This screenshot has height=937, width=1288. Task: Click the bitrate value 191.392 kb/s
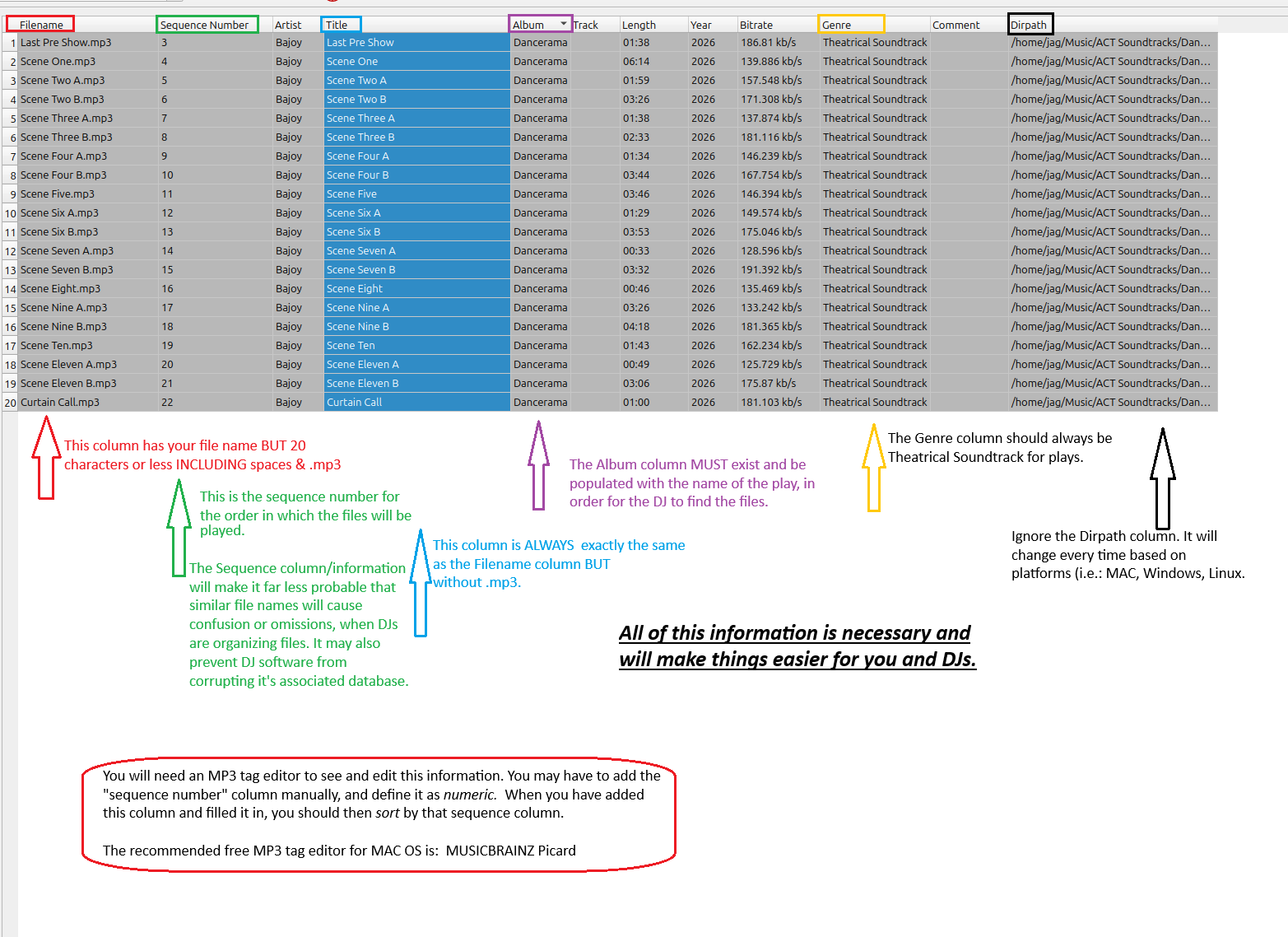coord(771,269)
